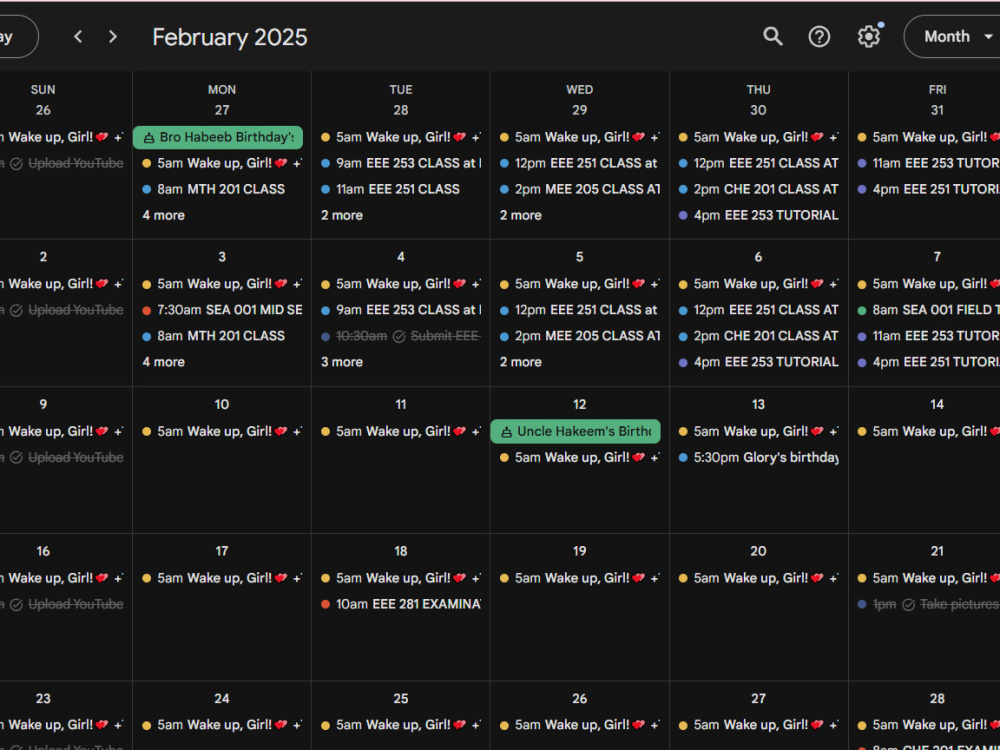Open 11am EEE 251 CLASS on Tuesday 28

(399, 189)
